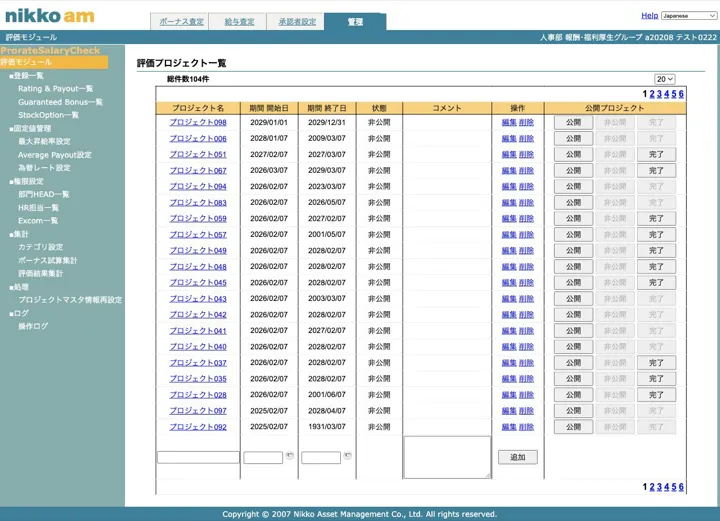Screen dimensions: 720x521
Task: Open the items-per-page dropdown showing 20
Action: pos(664,79)
